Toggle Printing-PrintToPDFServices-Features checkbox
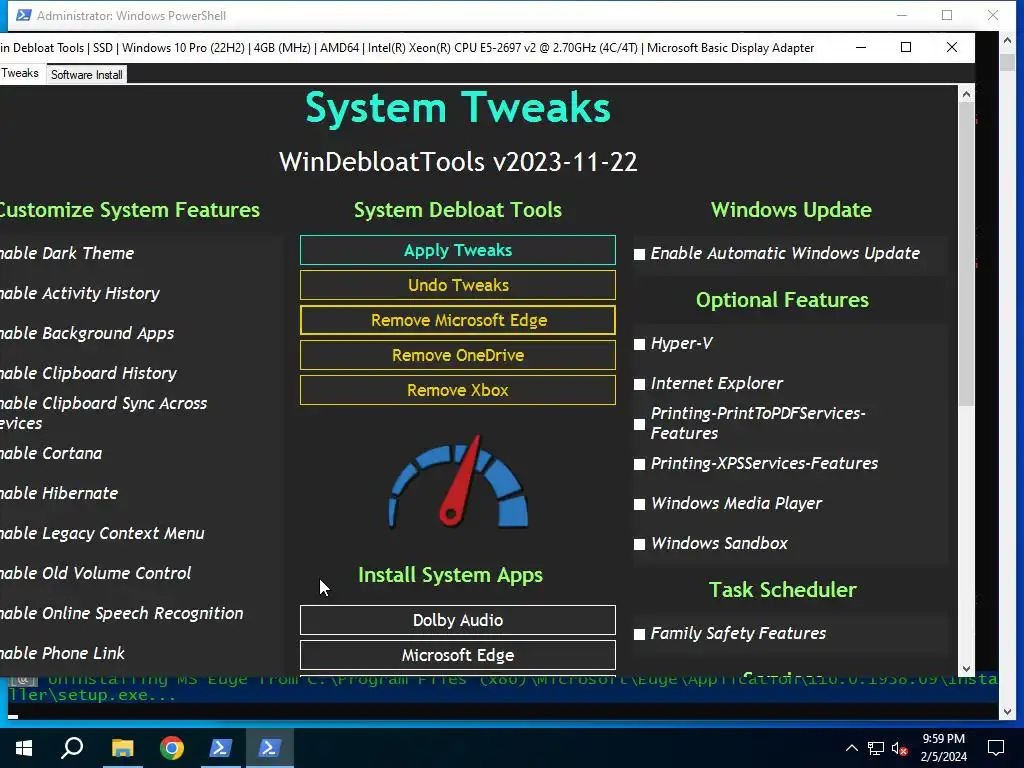 (x=639, y=424)
